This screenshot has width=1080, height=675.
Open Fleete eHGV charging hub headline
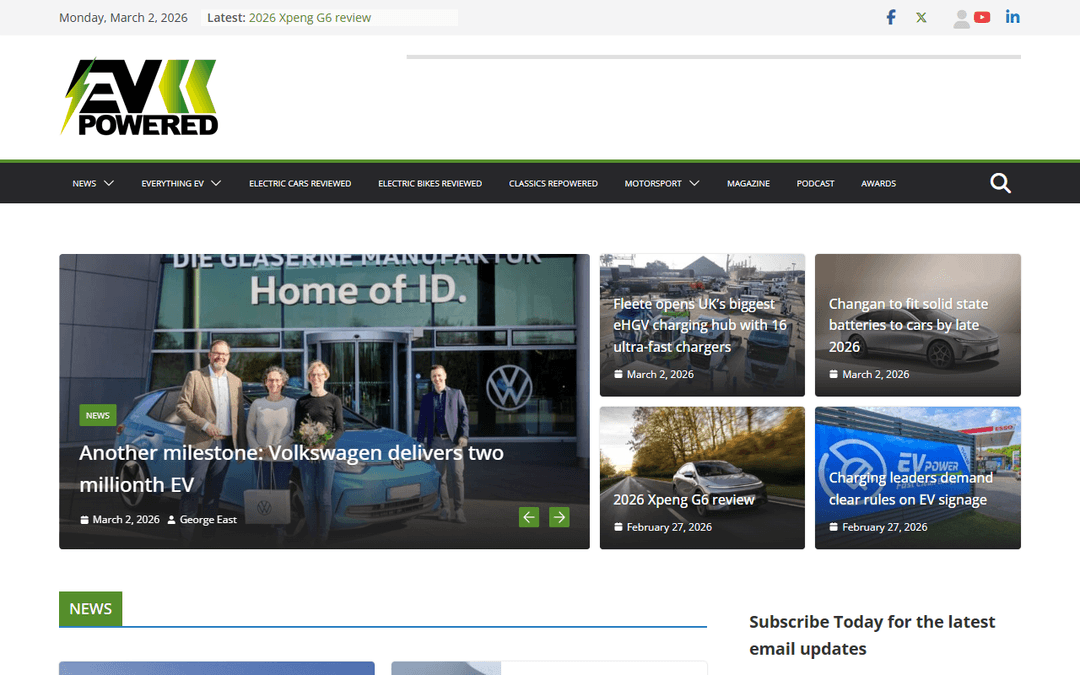700,325
